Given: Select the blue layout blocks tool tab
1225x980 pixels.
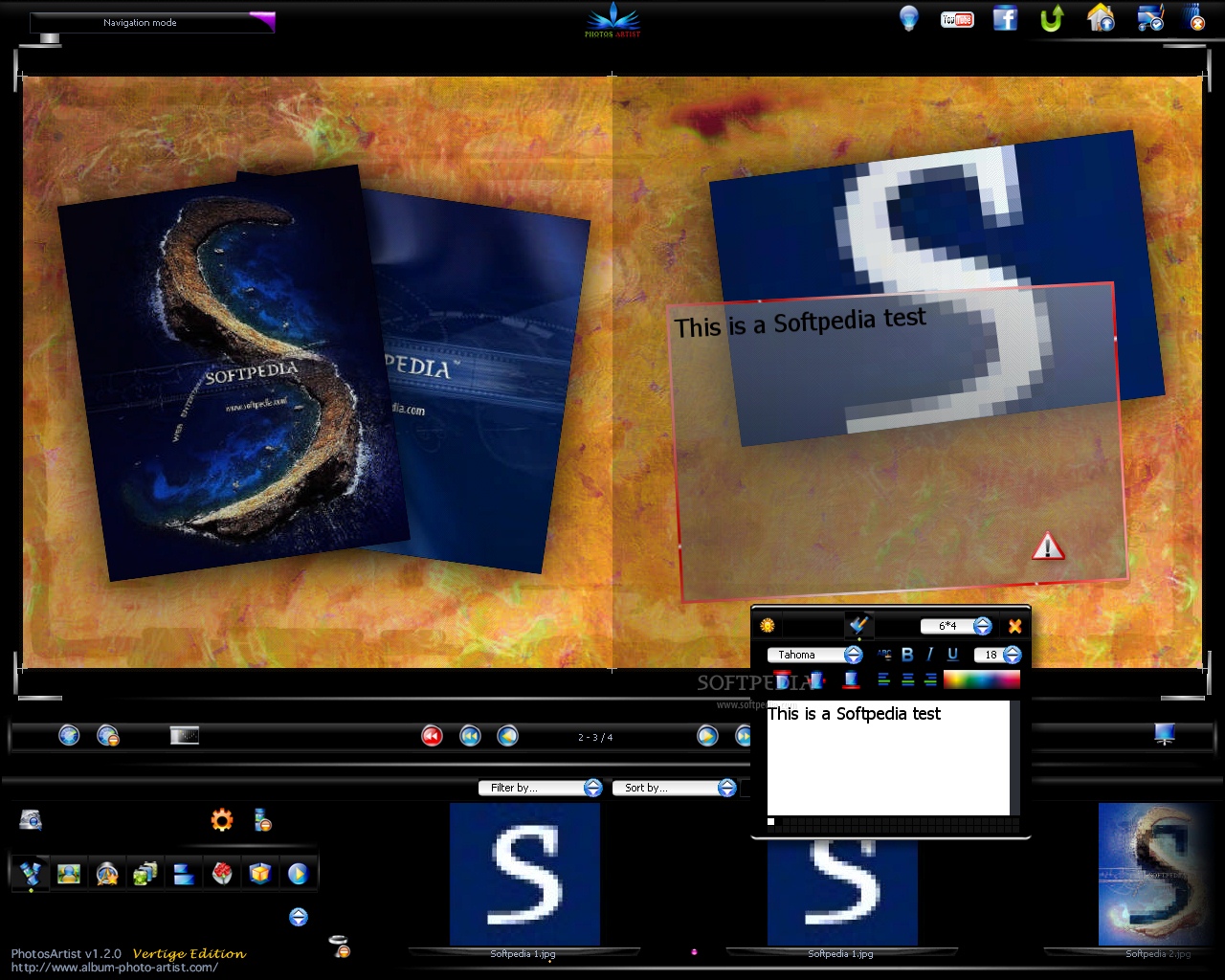Looking at the screenshot, I should (x=184, y=873).
